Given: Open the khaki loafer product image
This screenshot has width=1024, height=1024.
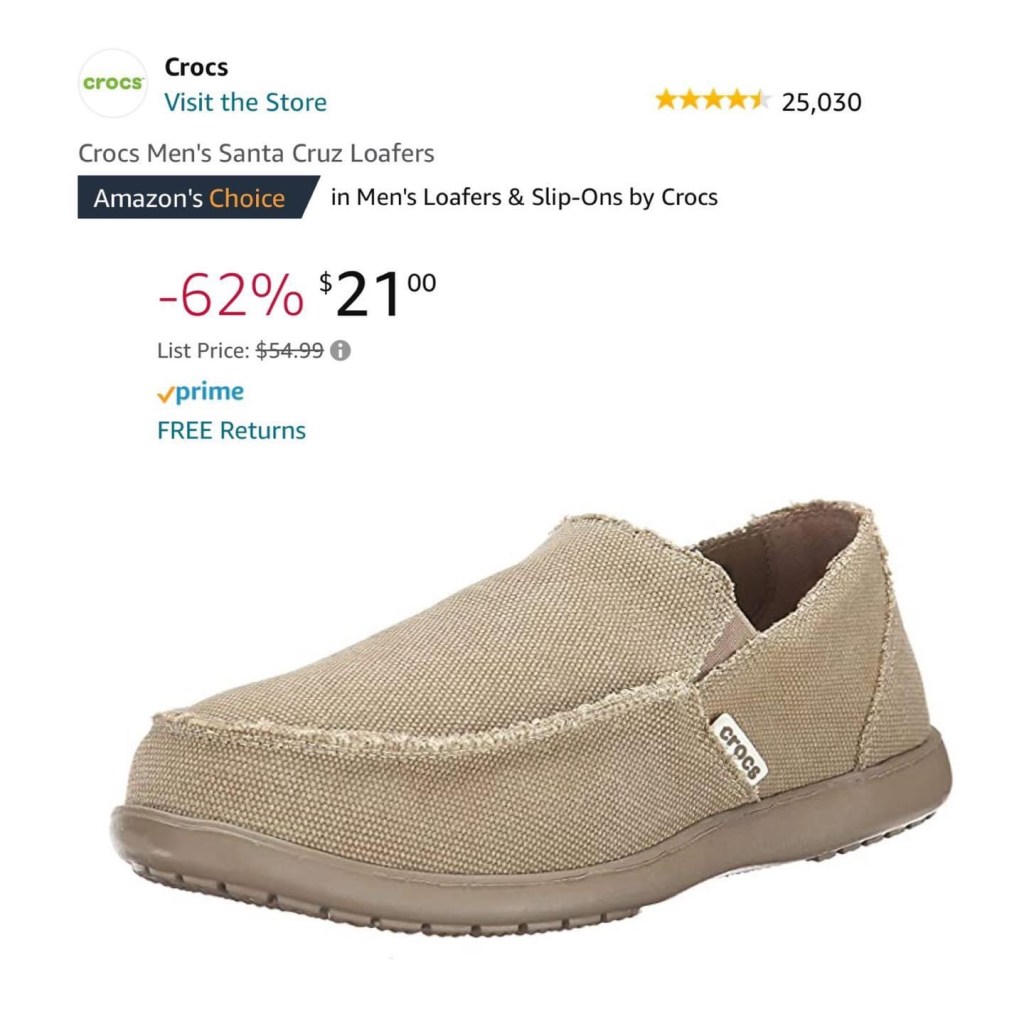Looking at the screenshot, I should click(531, 718).
